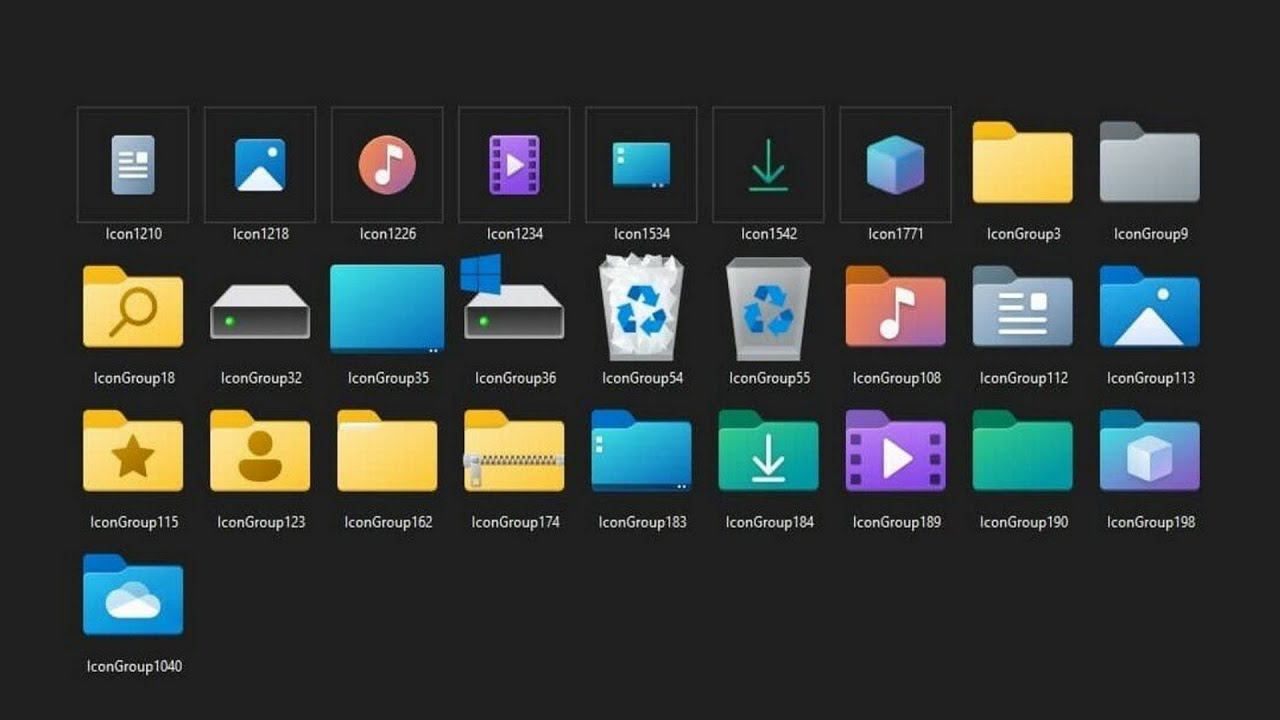Select the IconGroup189 videos folder icon
The image size is (1280, 720).
point(895,450)
